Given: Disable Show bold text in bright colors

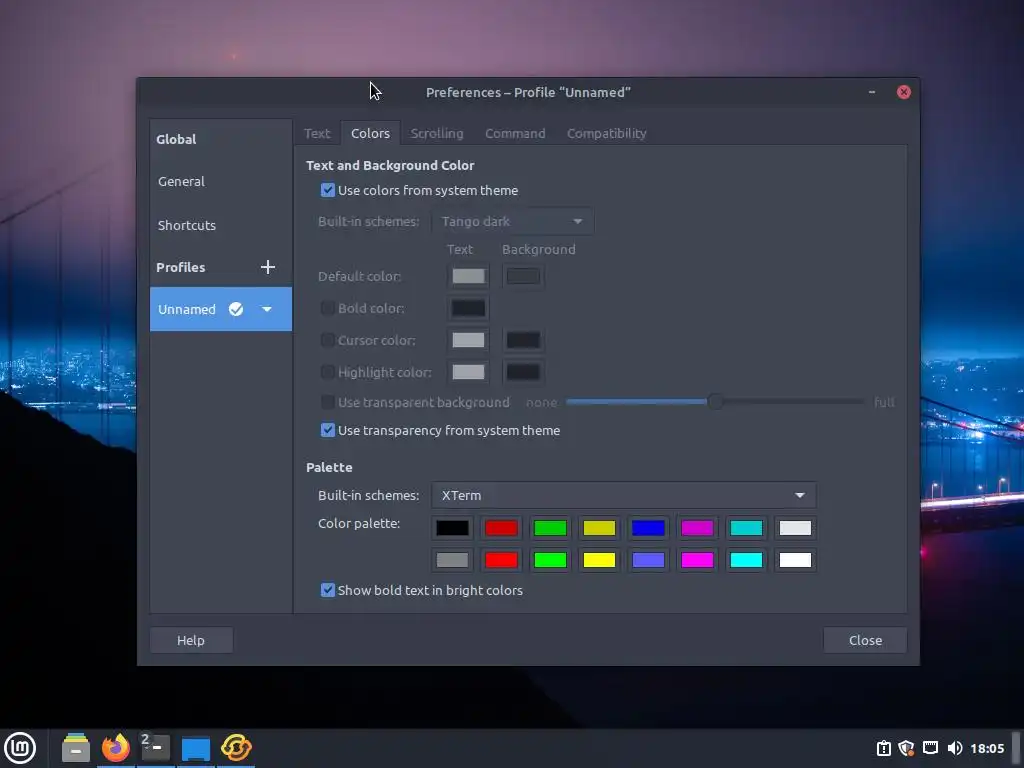Looking at the screenshot, I should point(328,590).
